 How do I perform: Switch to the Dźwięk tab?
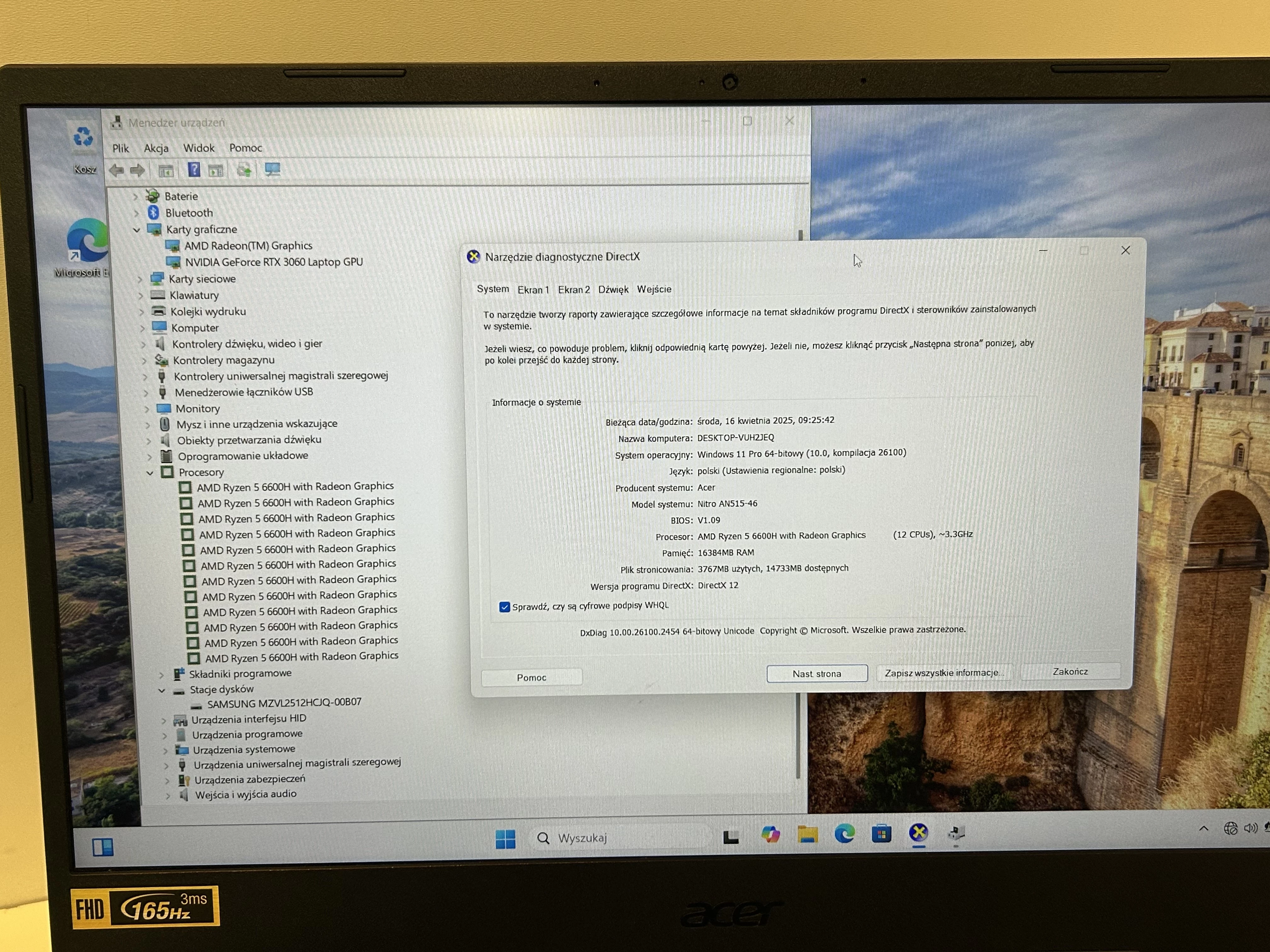click(x=613, y=289)
